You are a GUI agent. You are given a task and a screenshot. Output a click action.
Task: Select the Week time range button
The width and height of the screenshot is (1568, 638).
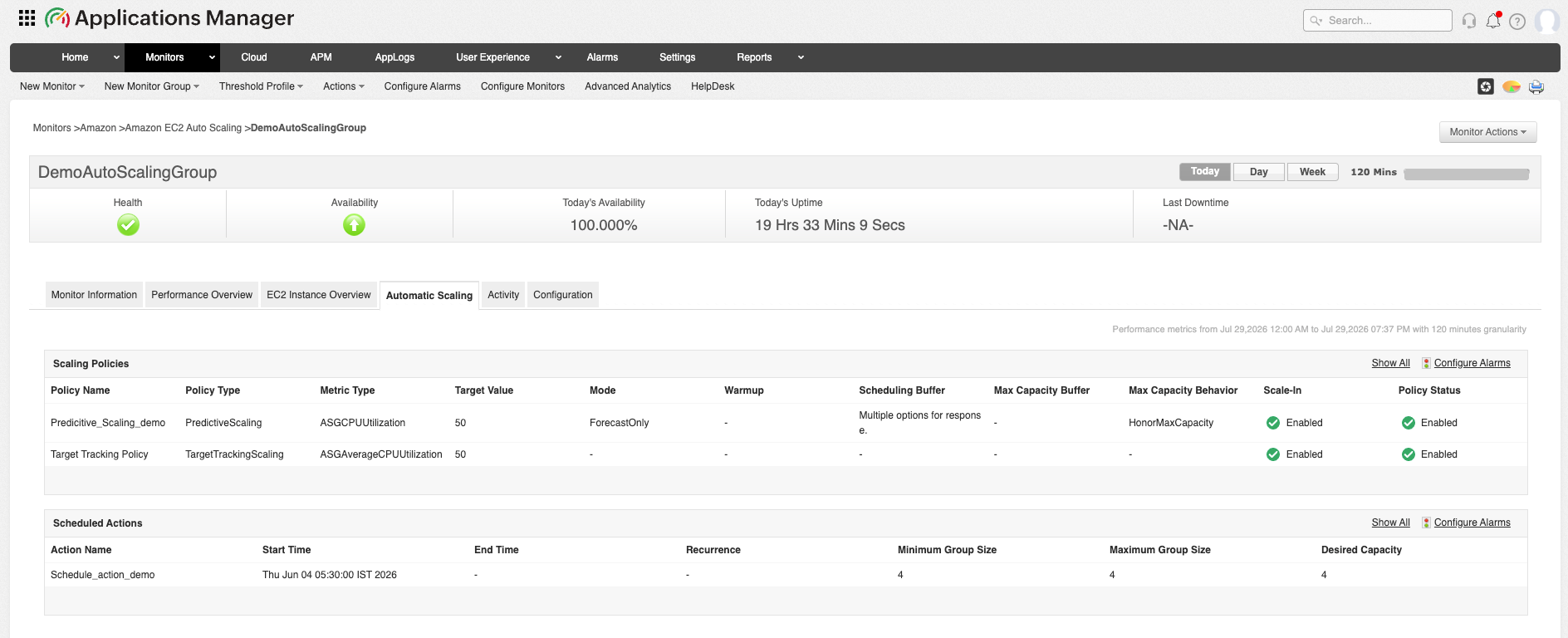1312,172
